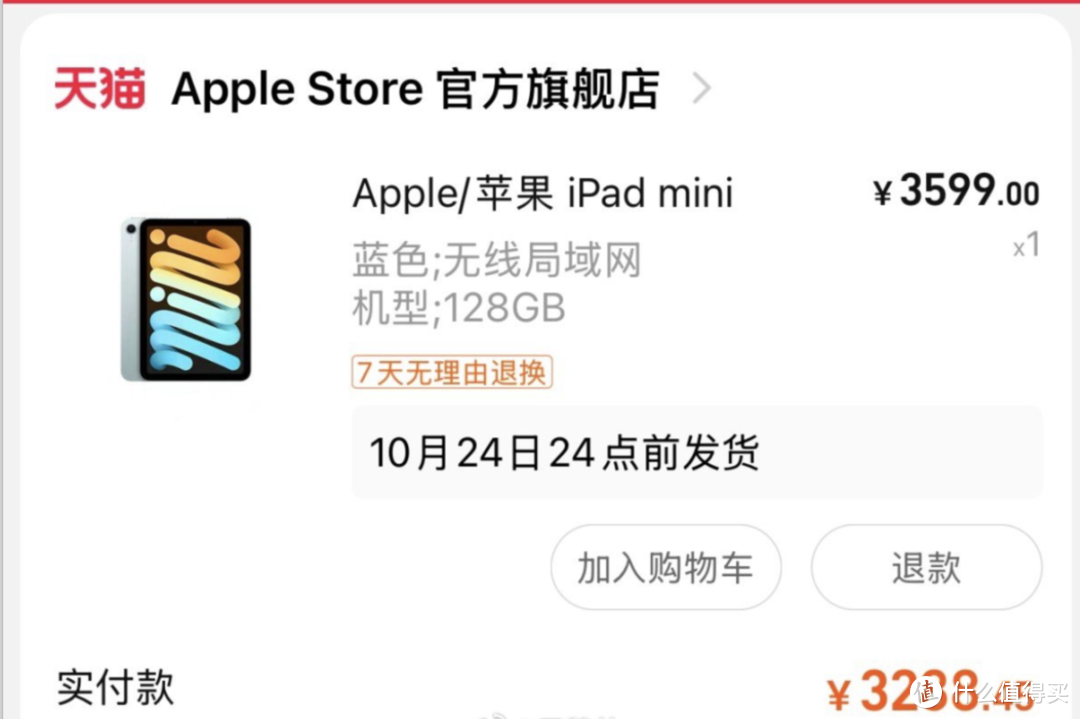The image size is (1080, 719).
Task: Tap the 实付款 label
Action: click(115, 687)
